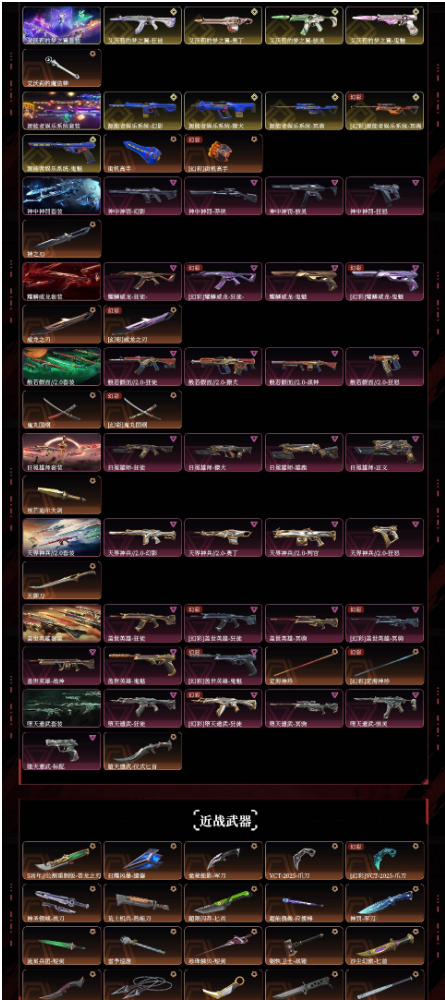Click the magic wand melee skin card
445x1000 pixels.
[62, 68]
